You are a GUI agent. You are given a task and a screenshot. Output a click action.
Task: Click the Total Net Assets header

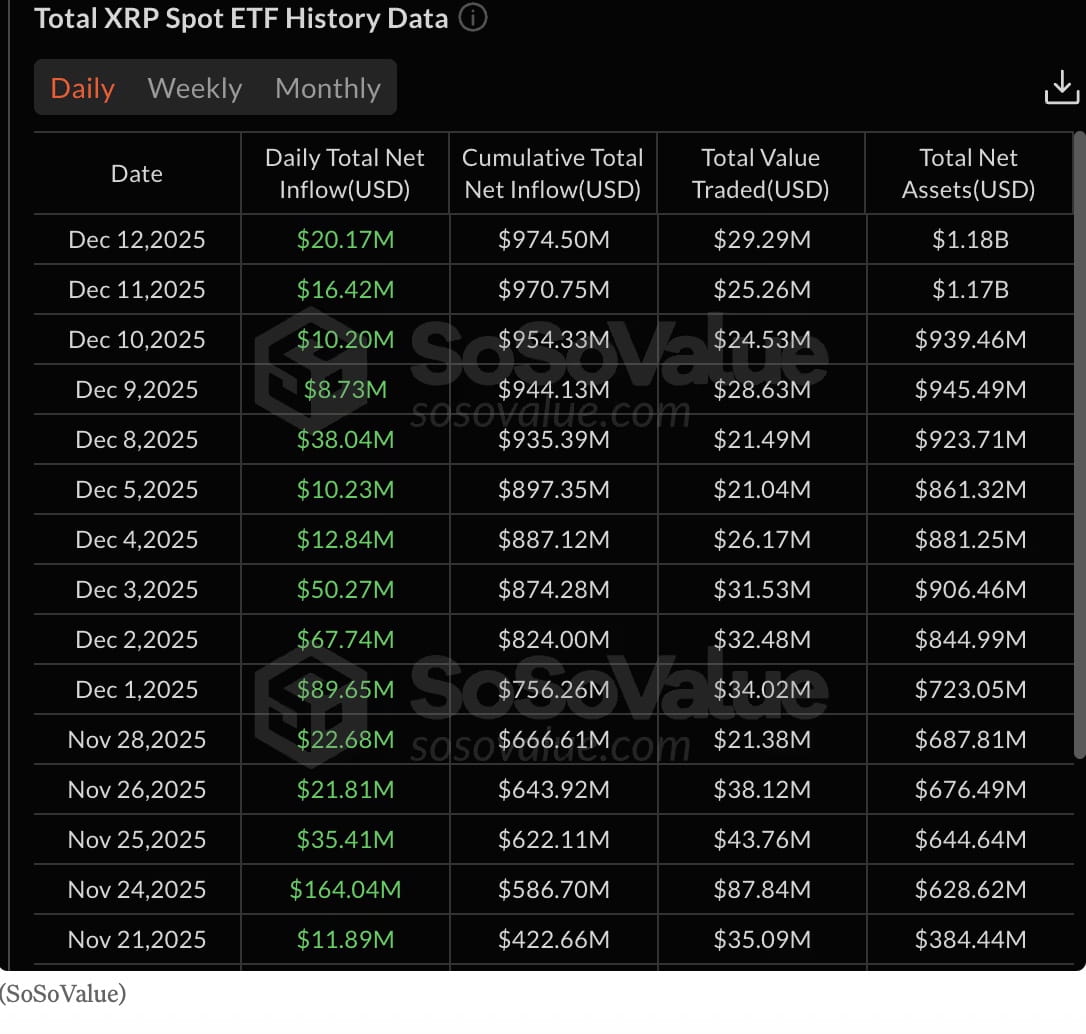click(x=968, y=172)
